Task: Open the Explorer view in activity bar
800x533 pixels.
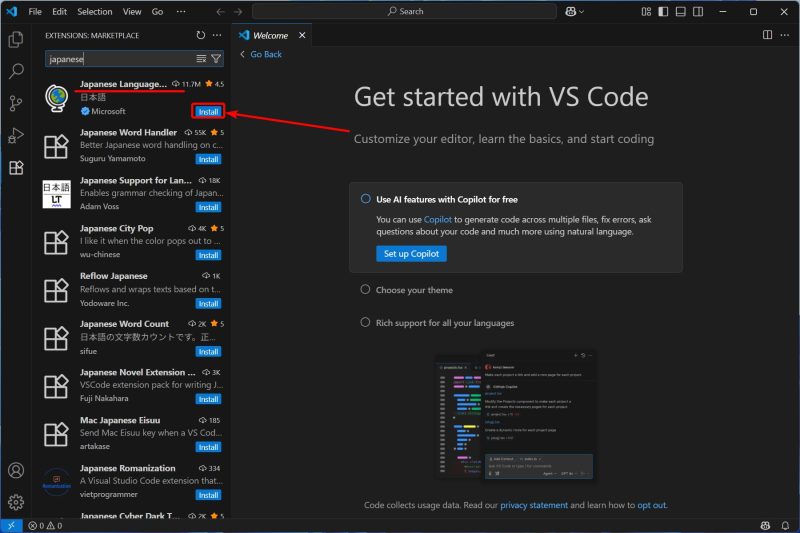Action: tap(16, 40)
